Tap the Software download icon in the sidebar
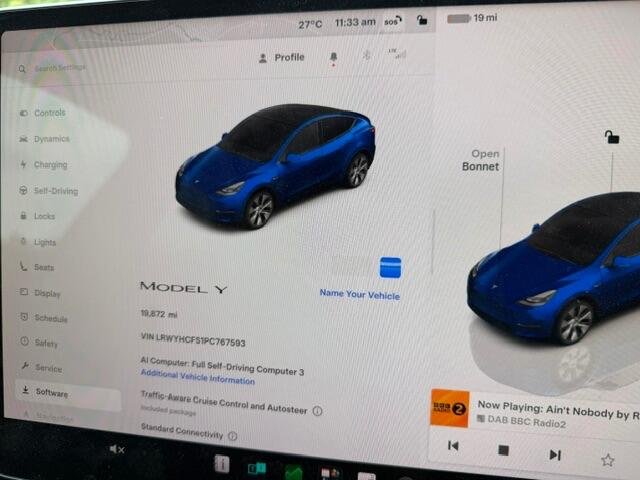The image size is (640, 480). 25,390
